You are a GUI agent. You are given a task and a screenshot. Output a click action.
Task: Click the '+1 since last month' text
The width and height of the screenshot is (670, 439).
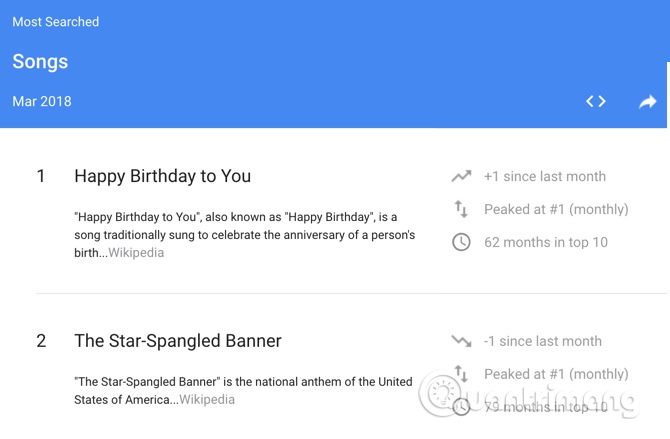545,176
